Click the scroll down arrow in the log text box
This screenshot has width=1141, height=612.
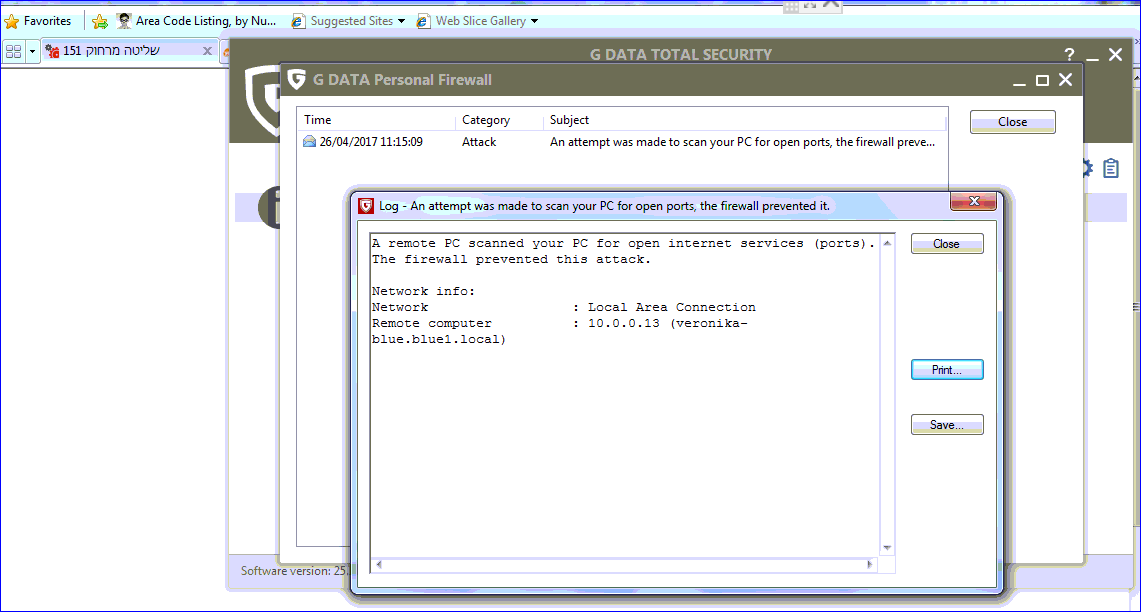click(x=887, y=548)
